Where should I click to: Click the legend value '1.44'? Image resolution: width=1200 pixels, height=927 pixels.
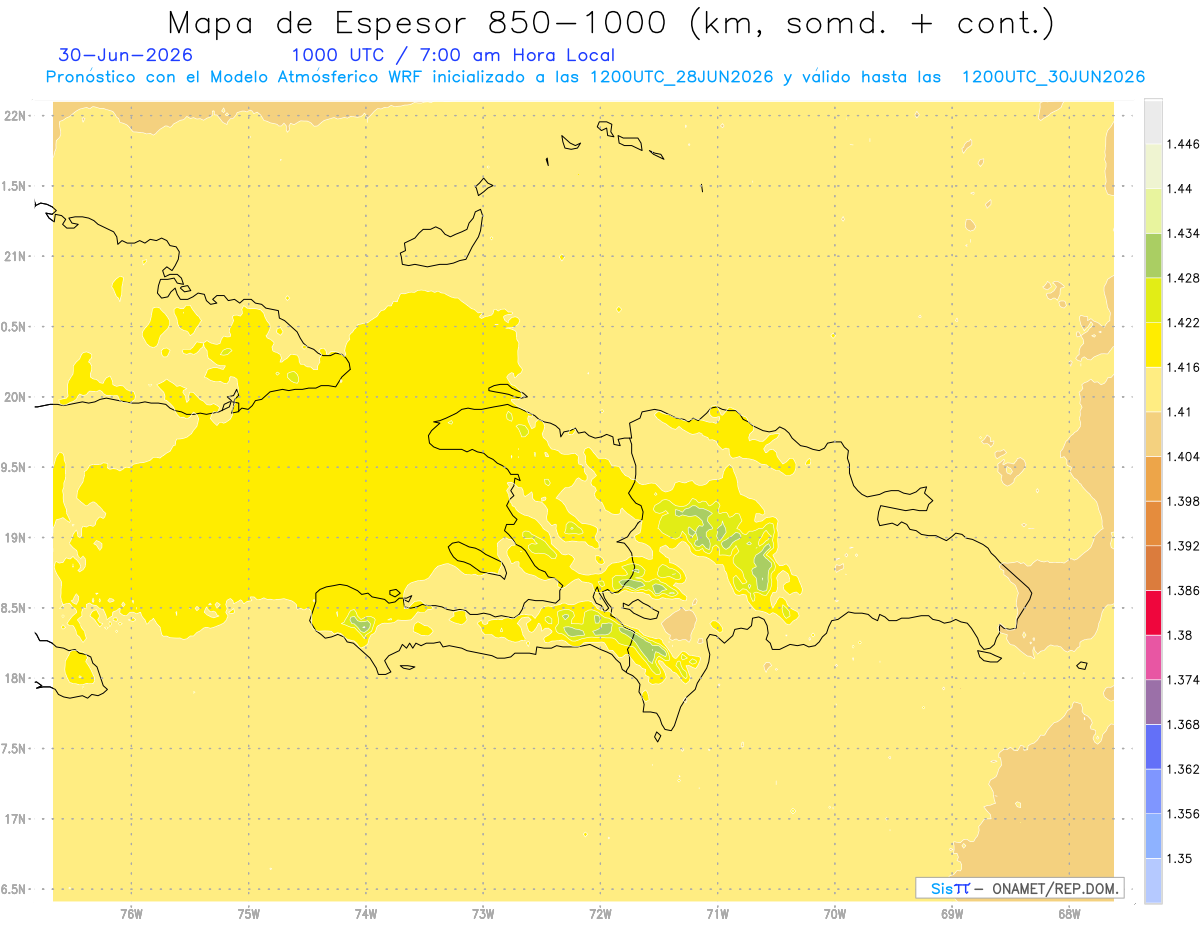[1182, 188]
